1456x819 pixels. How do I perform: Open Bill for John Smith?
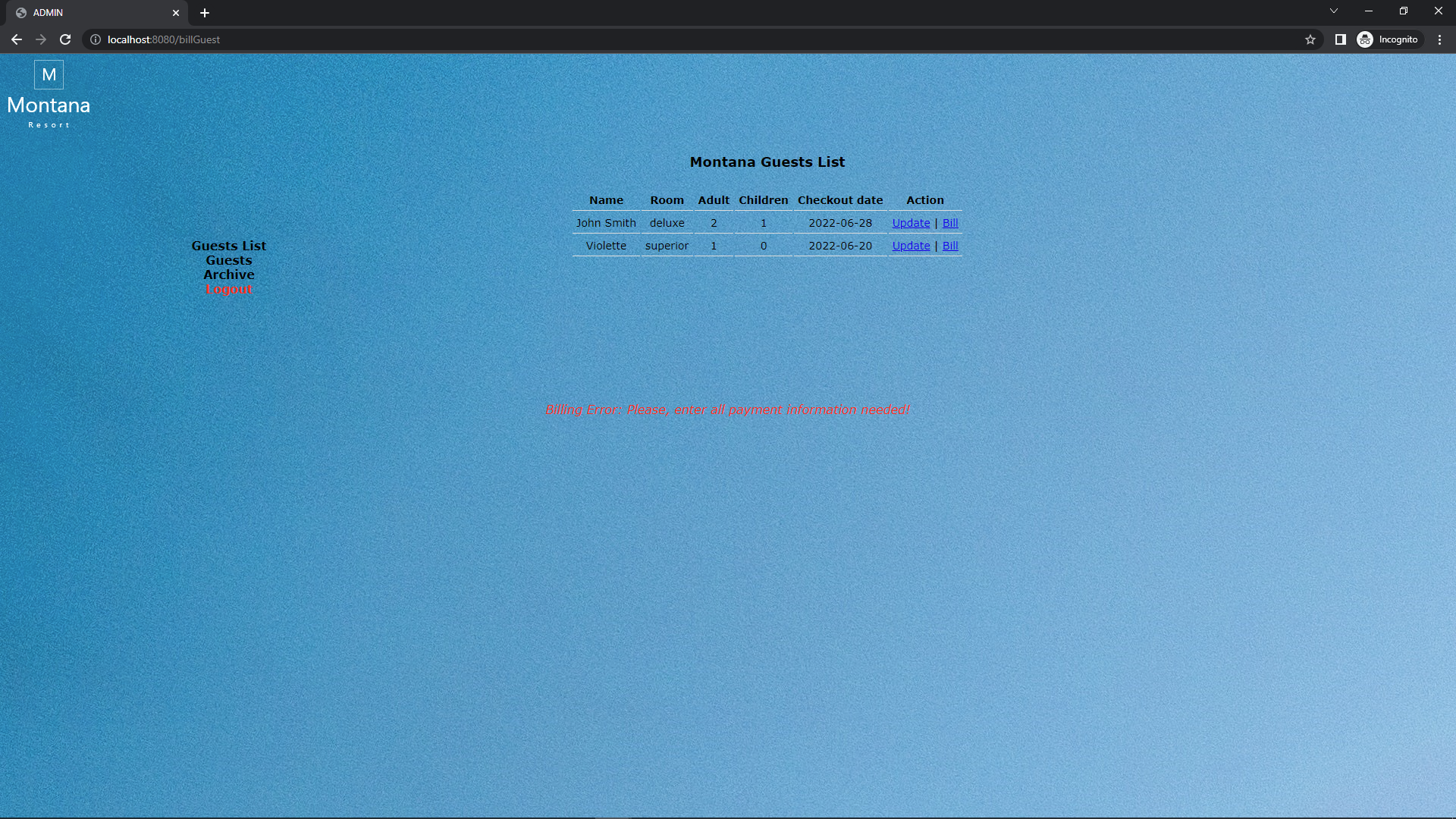950,222
